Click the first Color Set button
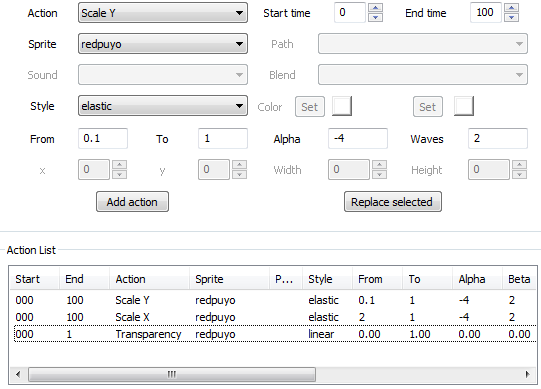The height and width of the screenshot is (389, 541). coord(310,107)
